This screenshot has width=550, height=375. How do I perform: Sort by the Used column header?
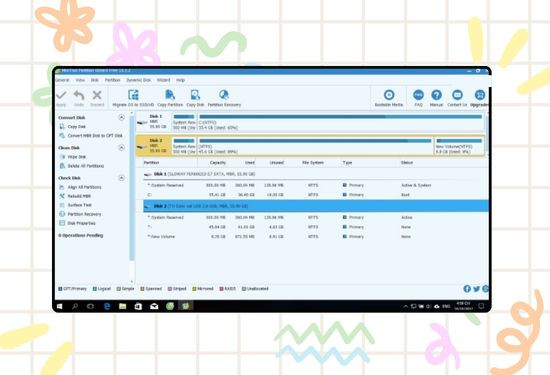[x=250, y=163]
